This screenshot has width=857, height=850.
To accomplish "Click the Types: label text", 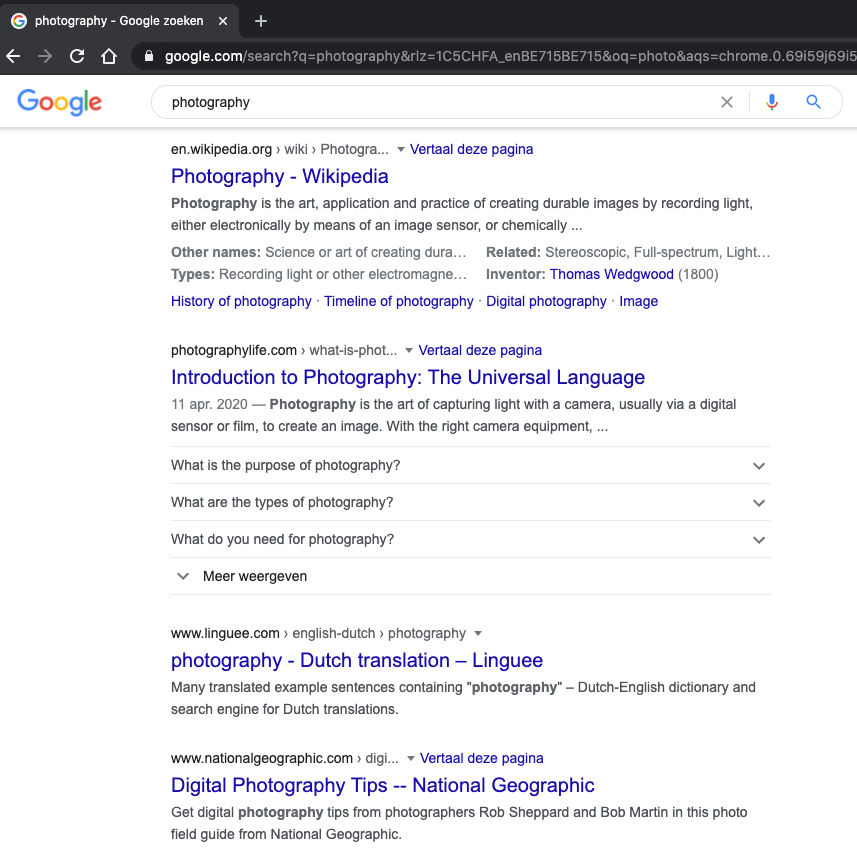I will click(192, 274).
